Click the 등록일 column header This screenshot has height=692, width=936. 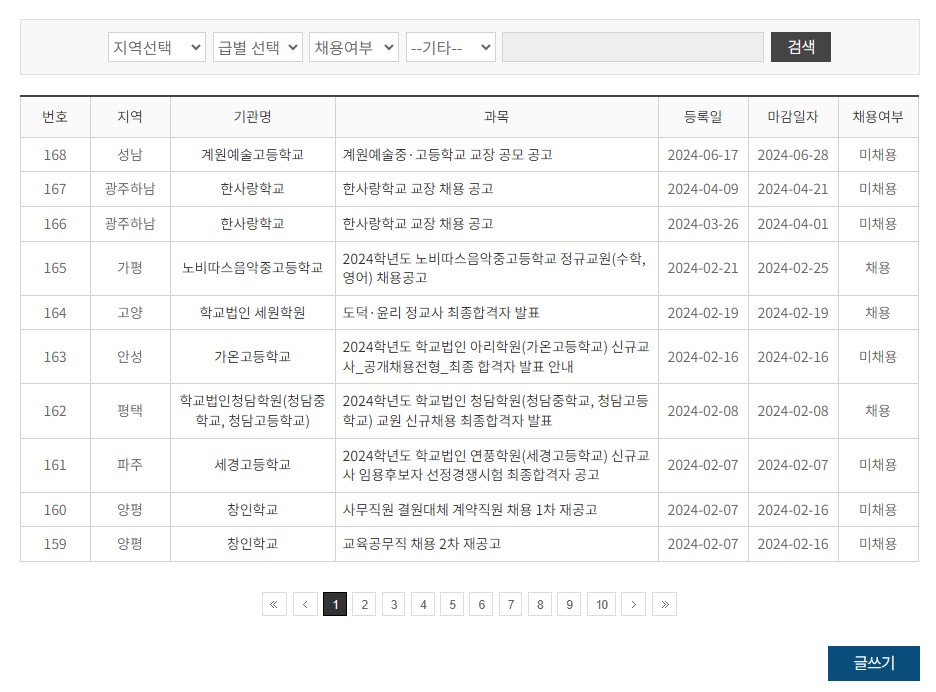[703, 116]
